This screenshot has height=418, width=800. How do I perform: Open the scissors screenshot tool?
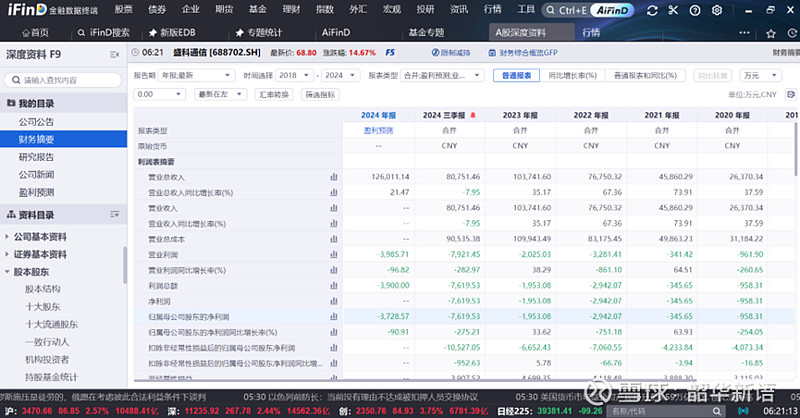point(673,10)
